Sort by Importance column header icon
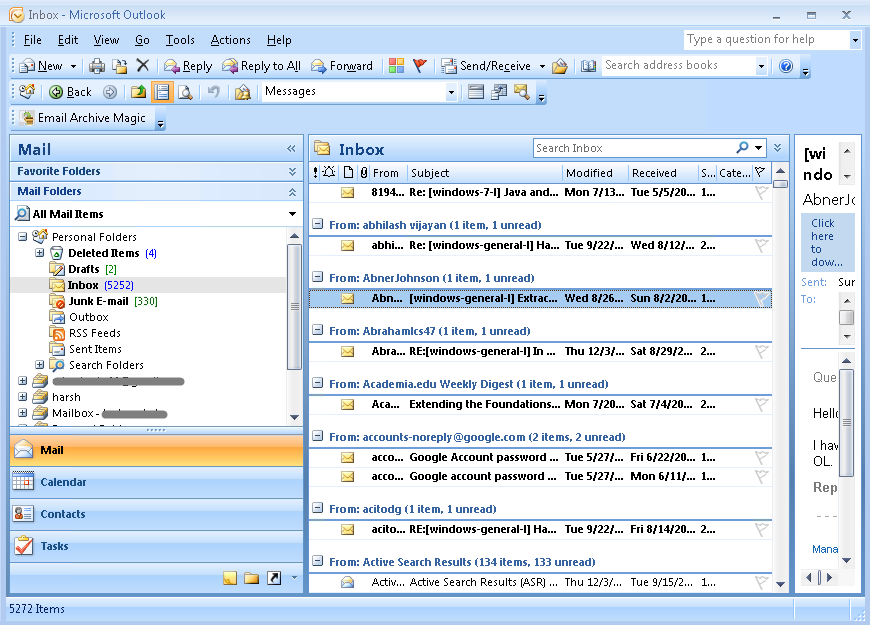The width and height of the screenshot is (870, 625). pyautogui.click(x=315, y=173)
